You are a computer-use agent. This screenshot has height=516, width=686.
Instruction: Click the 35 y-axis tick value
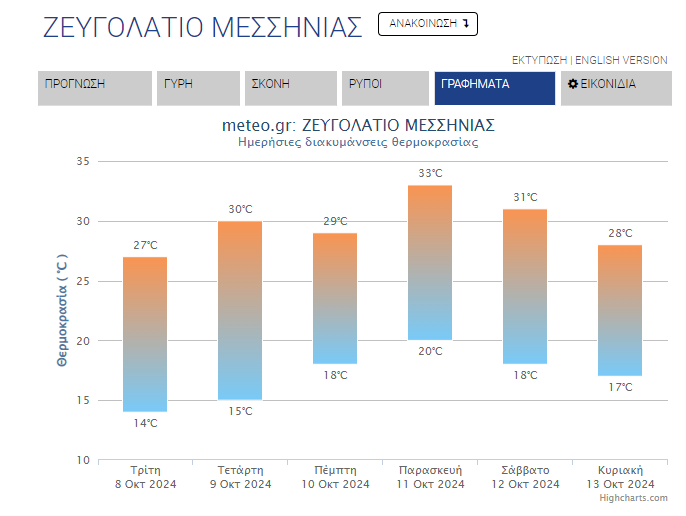click(83, 161)
